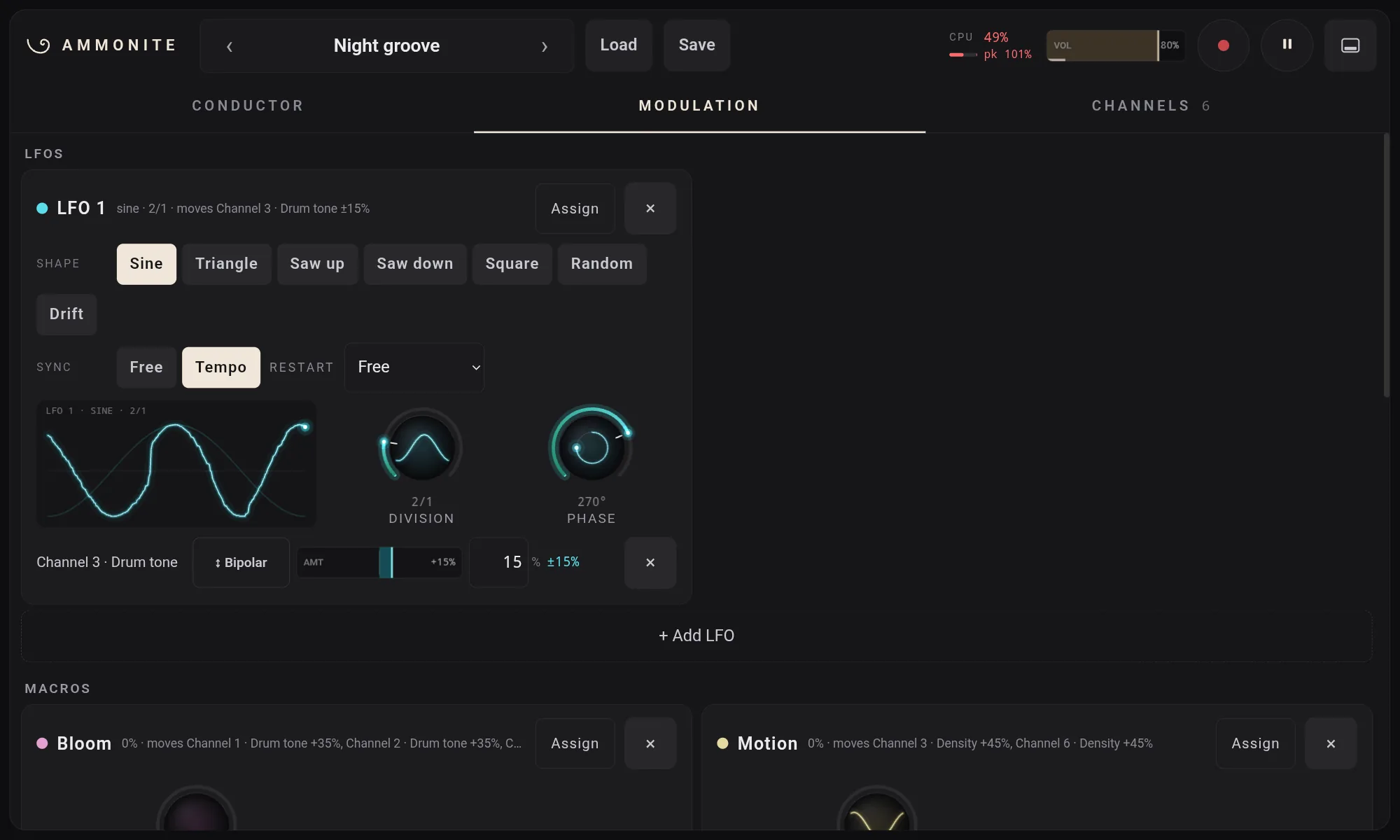Open the Night groove preset selector
The image size is (1400, 840).
click(x=386, y=46)
